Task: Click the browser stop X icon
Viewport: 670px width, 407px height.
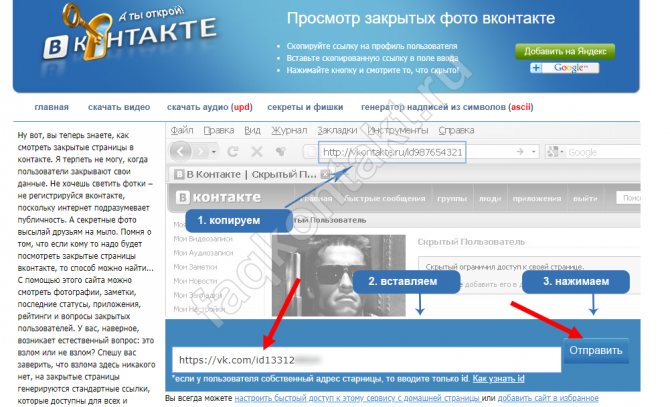Action: click(256, 151)
